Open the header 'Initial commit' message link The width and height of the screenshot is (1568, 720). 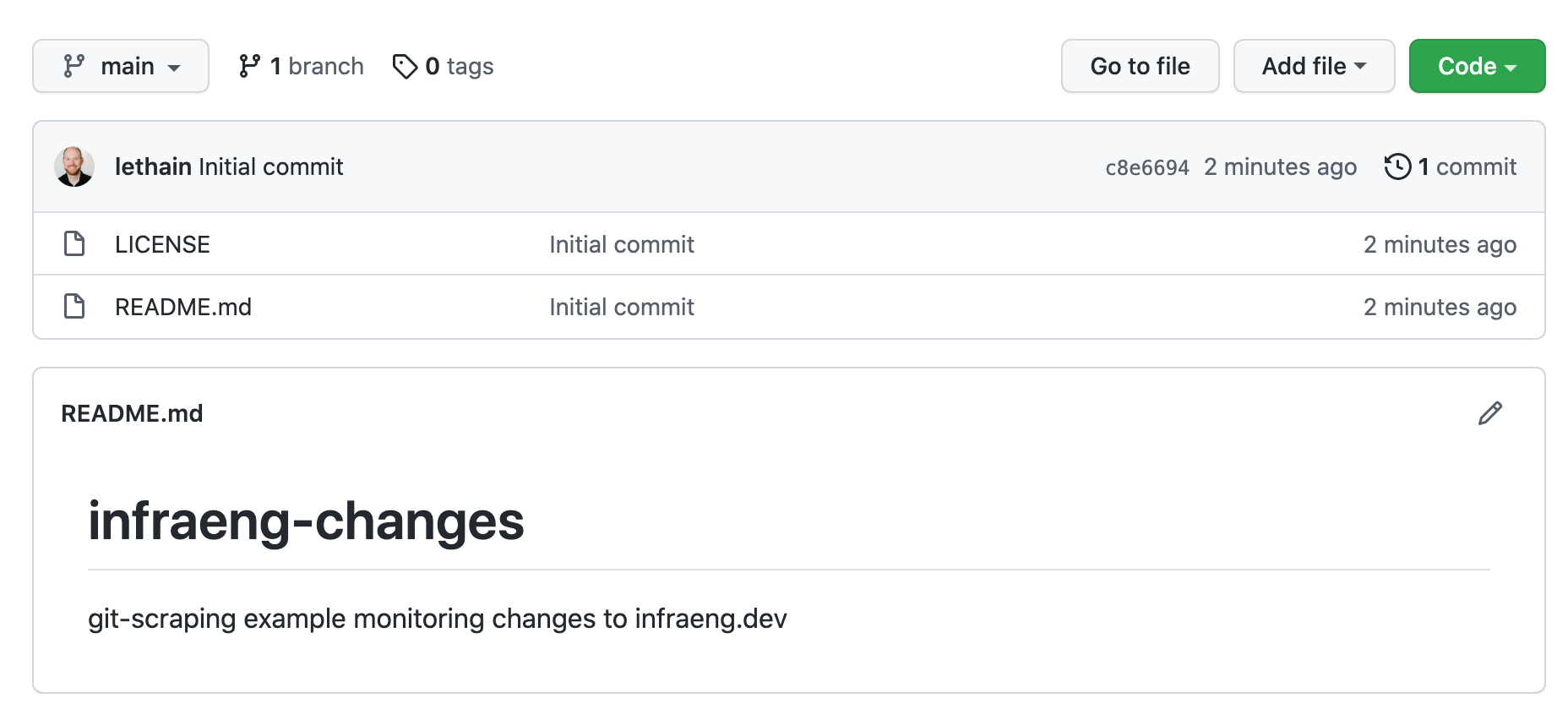[270, 166]
